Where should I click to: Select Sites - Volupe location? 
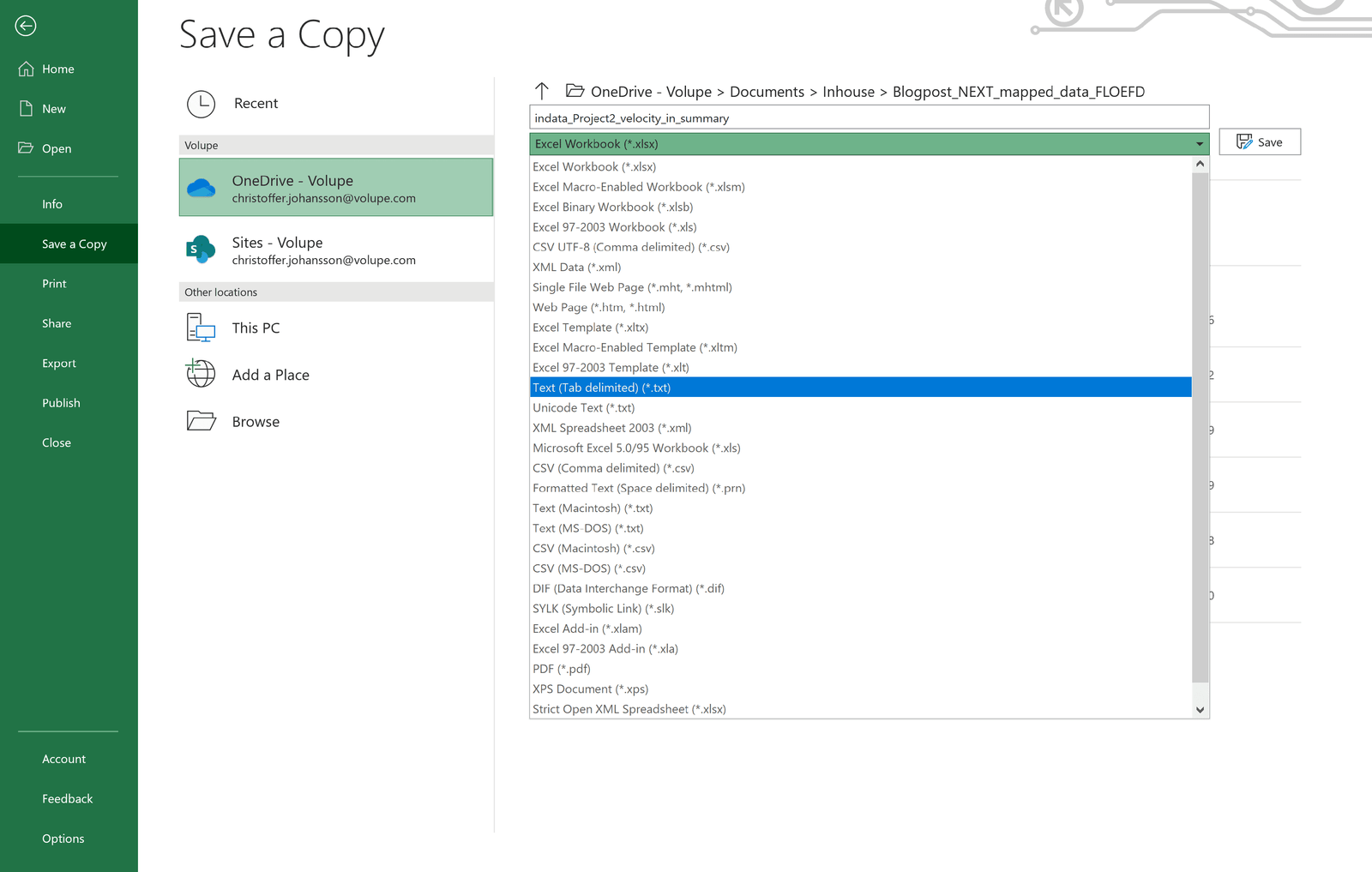(x=336, y=250)
